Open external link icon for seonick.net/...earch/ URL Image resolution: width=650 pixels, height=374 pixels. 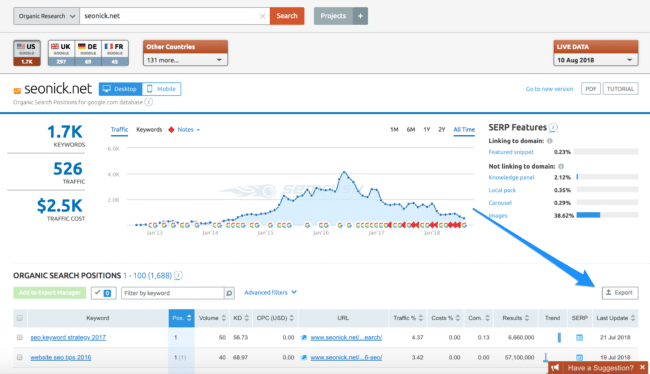click(304, 338)
